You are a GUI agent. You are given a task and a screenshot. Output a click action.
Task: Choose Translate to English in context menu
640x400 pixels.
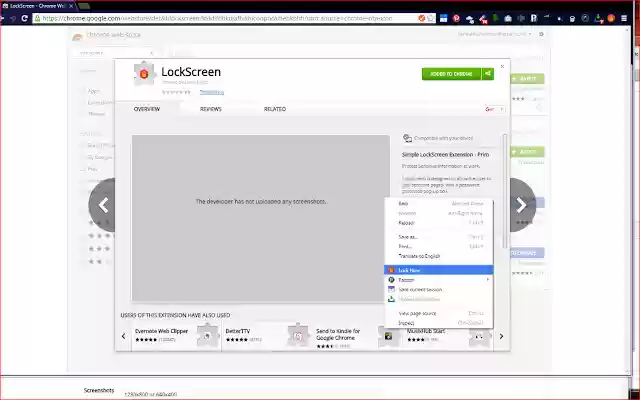click(x=439, y=256)
